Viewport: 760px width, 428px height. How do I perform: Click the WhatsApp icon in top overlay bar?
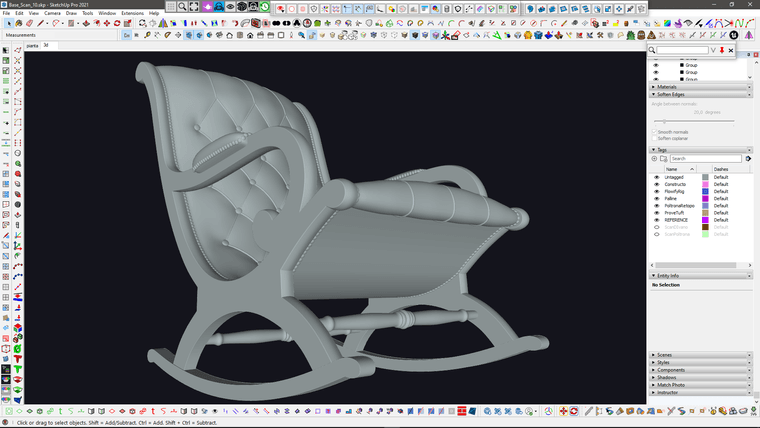tap(265, 7)
